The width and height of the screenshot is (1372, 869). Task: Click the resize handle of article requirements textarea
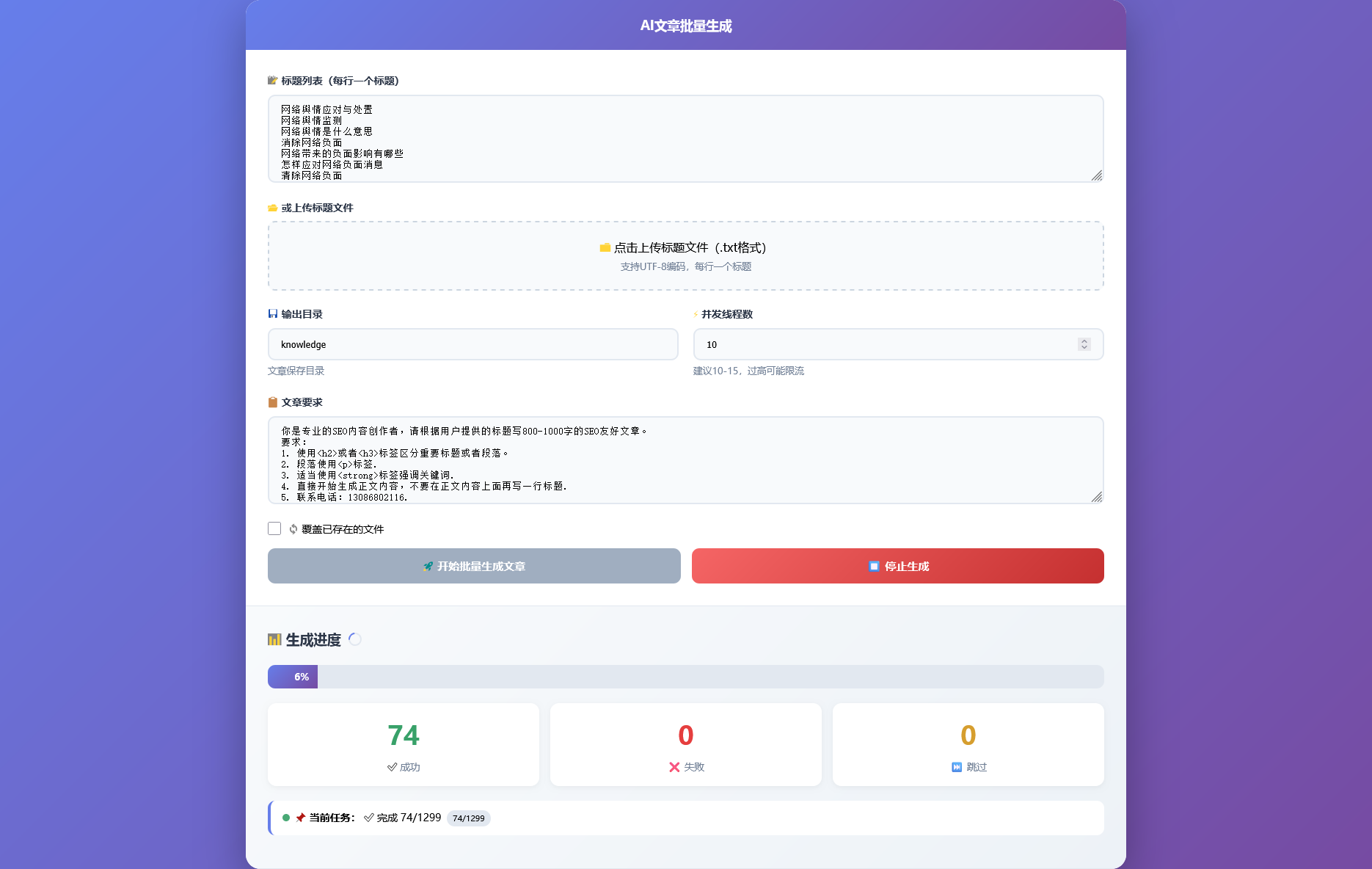tap(1096, 497)
